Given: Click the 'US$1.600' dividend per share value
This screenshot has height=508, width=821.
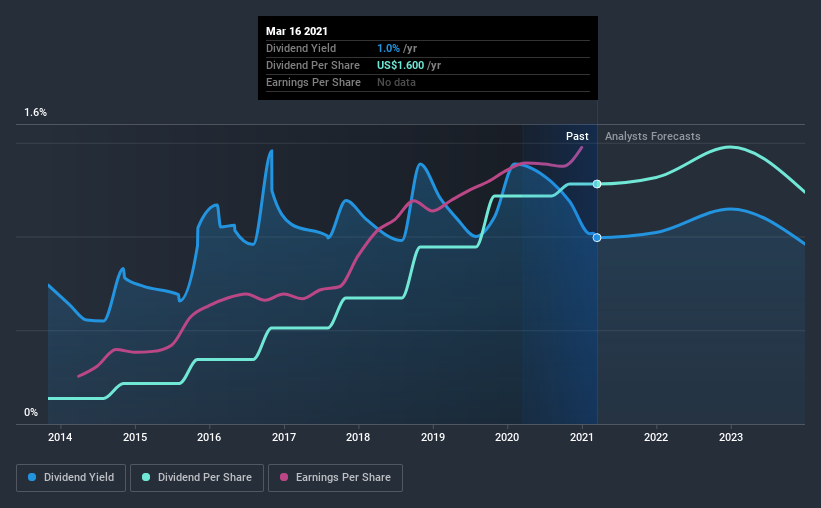Looking at the screenshot, I should 401,65.
